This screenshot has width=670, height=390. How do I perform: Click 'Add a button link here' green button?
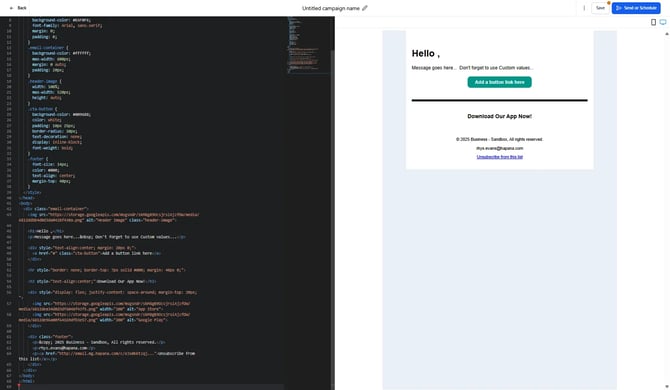pyautogui.click(x=500, y=82)
